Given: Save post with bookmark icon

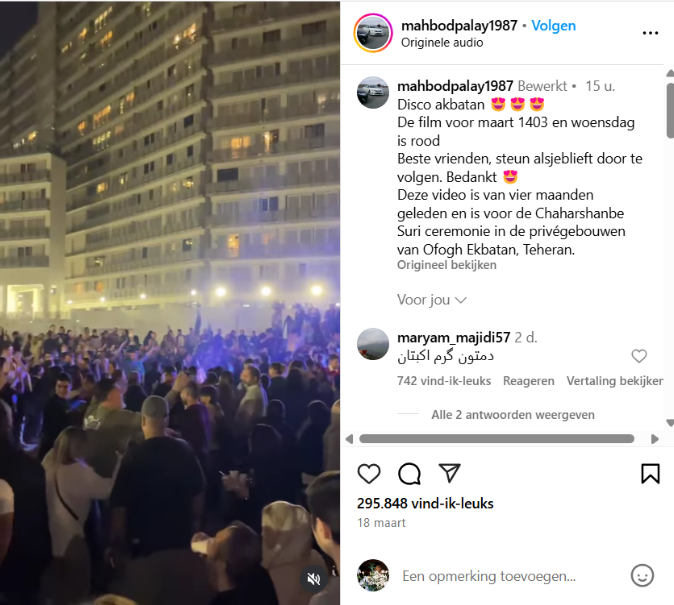Looking at the screenshot, I should tap(650, 473).
